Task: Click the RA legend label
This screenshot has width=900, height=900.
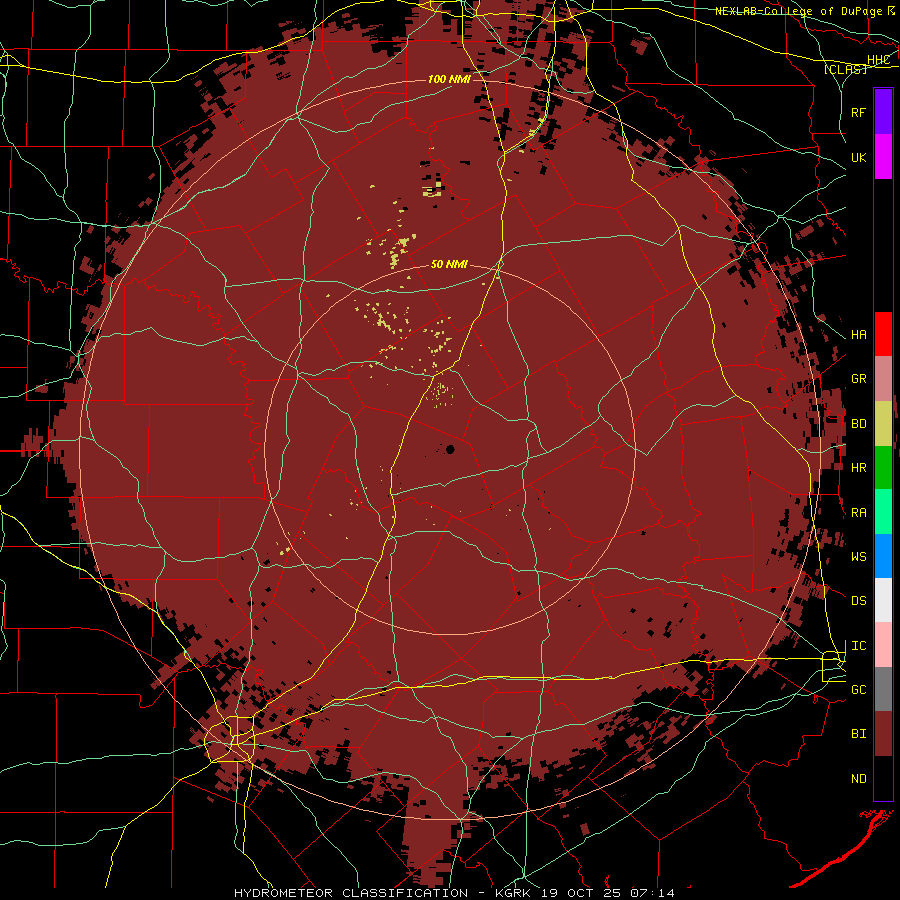Action: [x=858, y=513]
